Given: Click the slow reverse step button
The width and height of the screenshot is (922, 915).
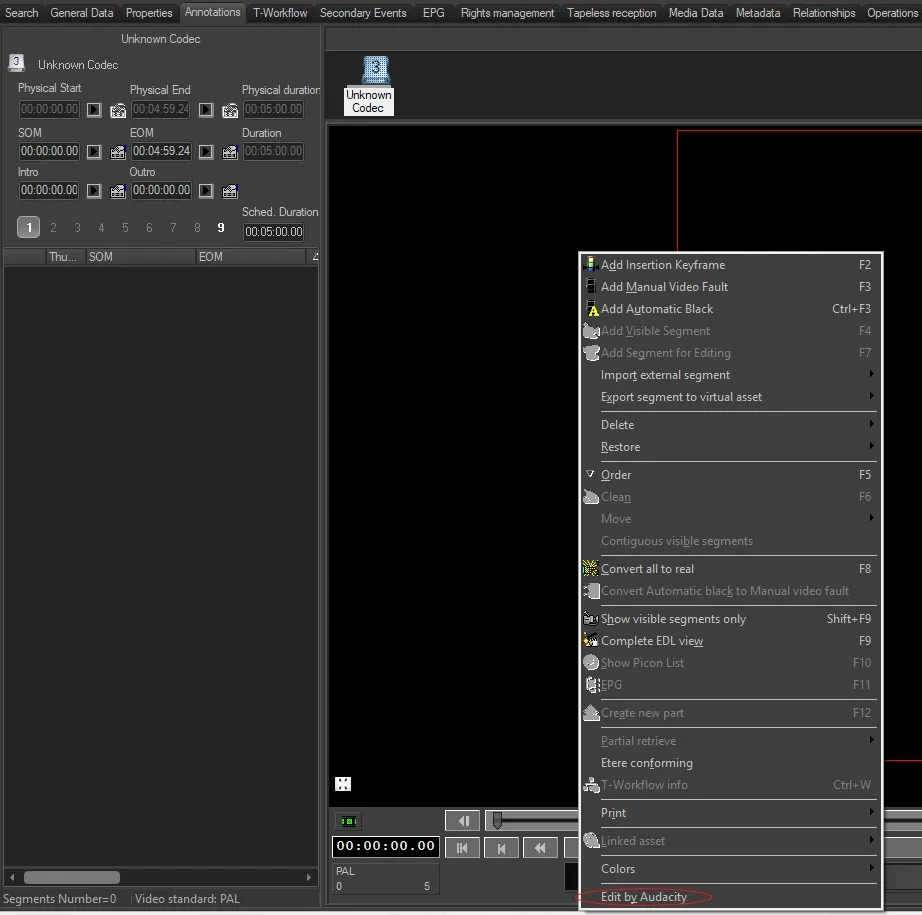Looking at the screenshot, I should click(462, 821).
